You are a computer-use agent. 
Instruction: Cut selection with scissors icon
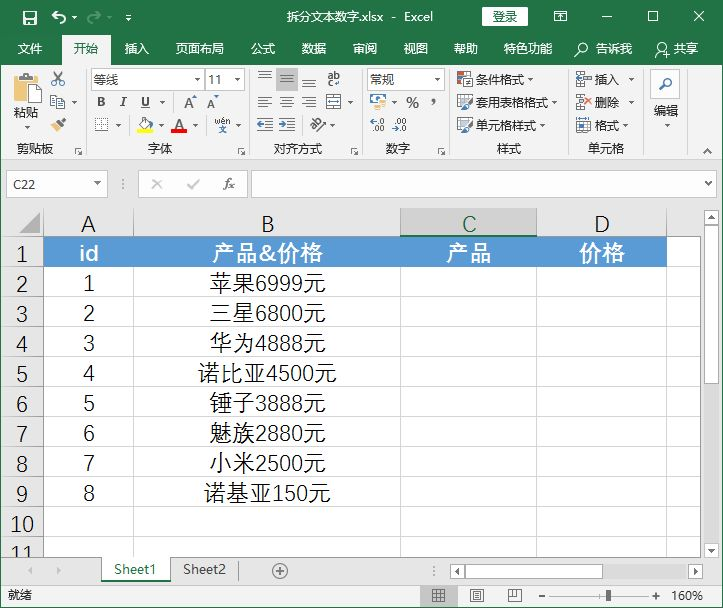58,79
